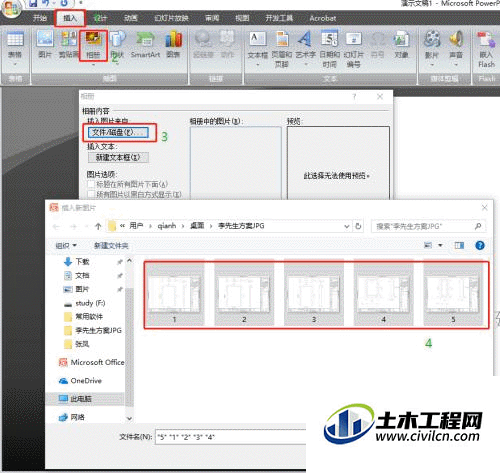Toggle all pictures black and white checkbox

point(91,194)
